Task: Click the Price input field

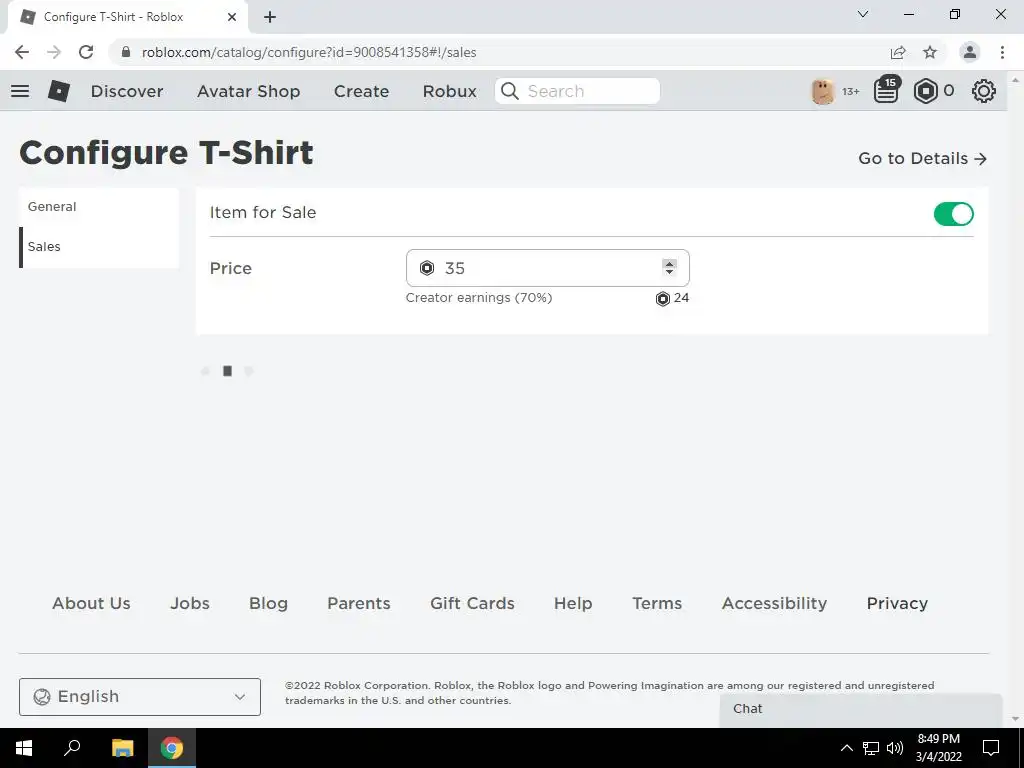Action: [547, 268]
